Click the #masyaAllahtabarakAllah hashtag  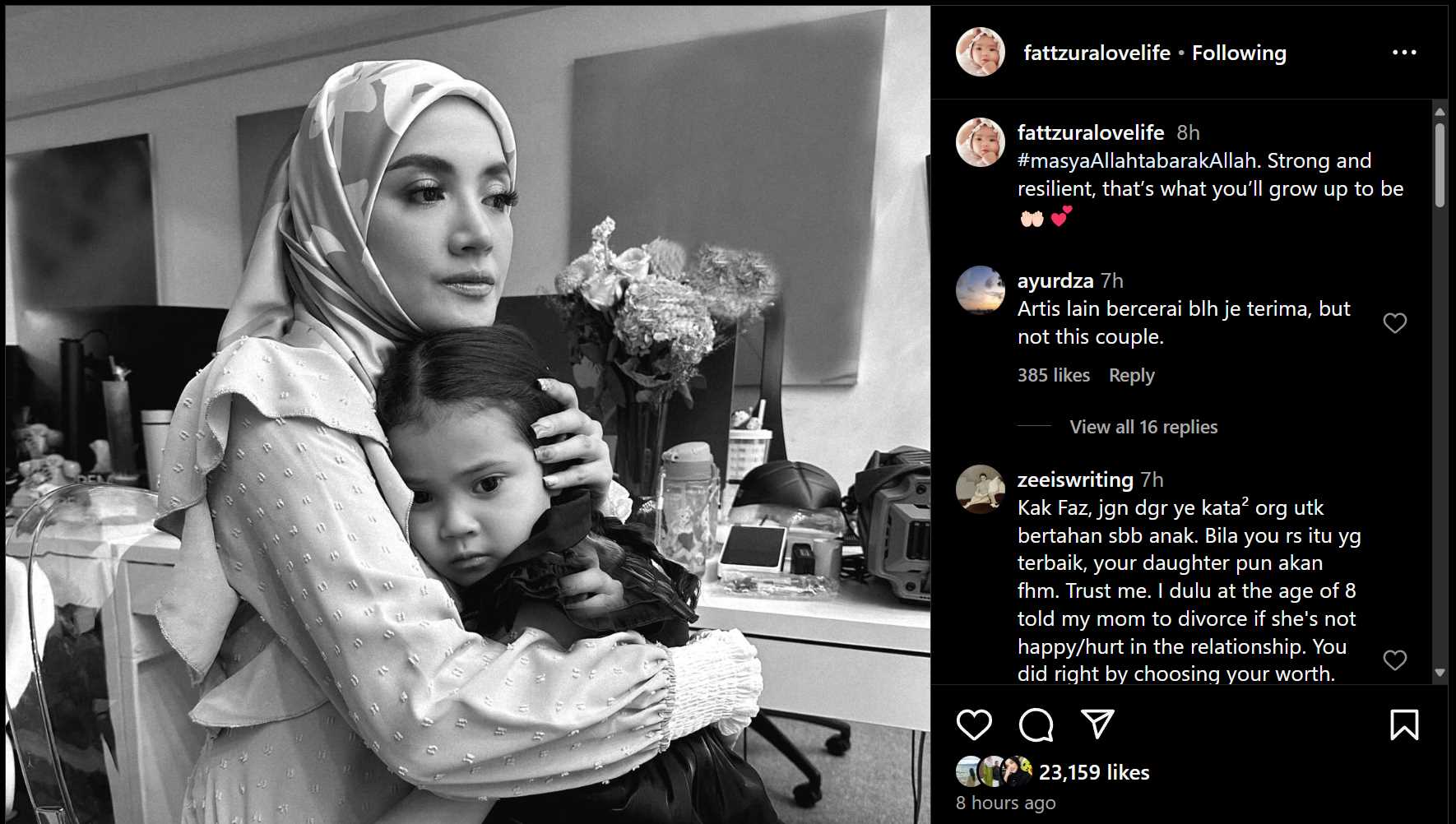1137,160
